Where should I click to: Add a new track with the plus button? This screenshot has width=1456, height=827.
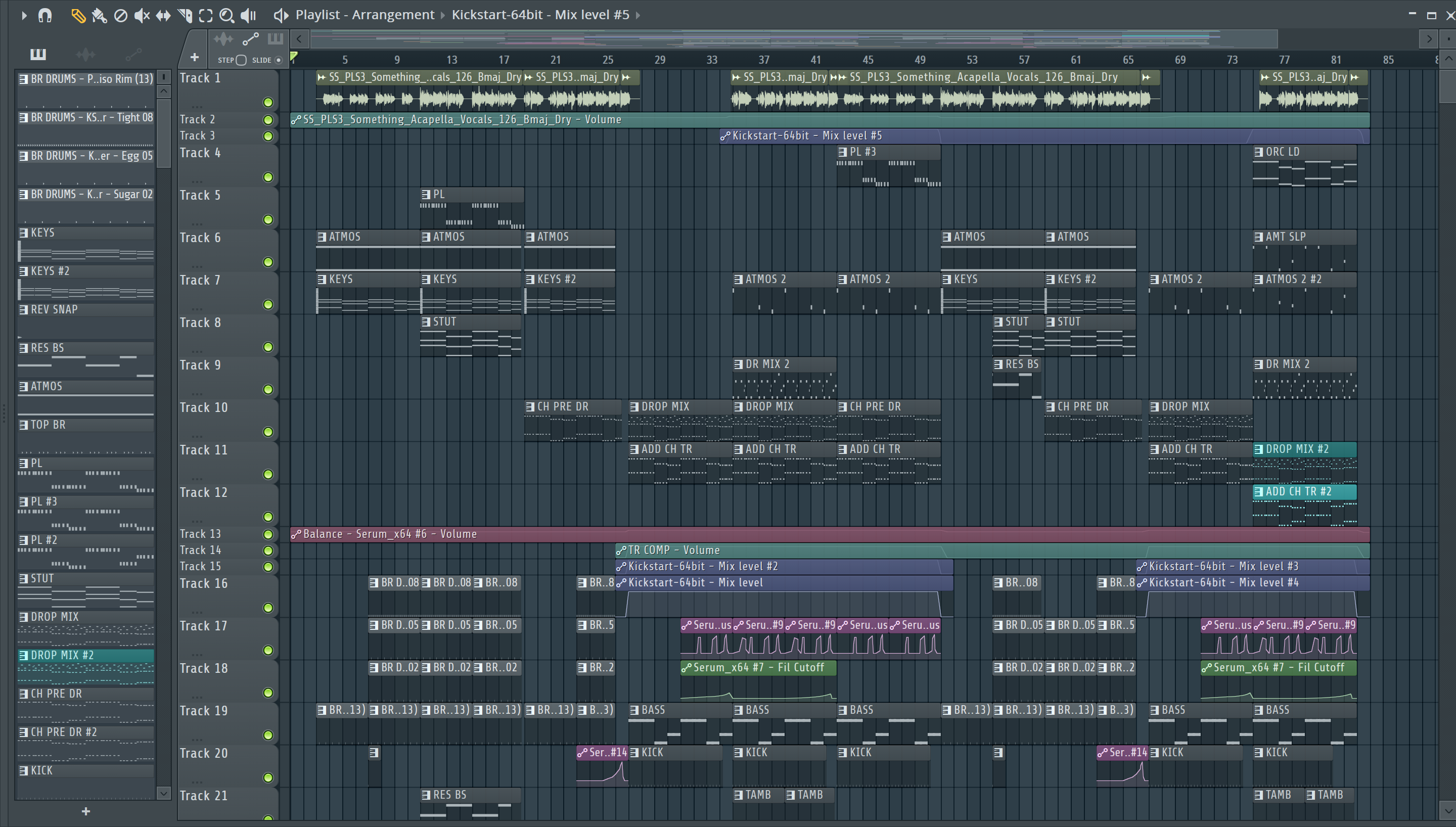tap(194, 57)
